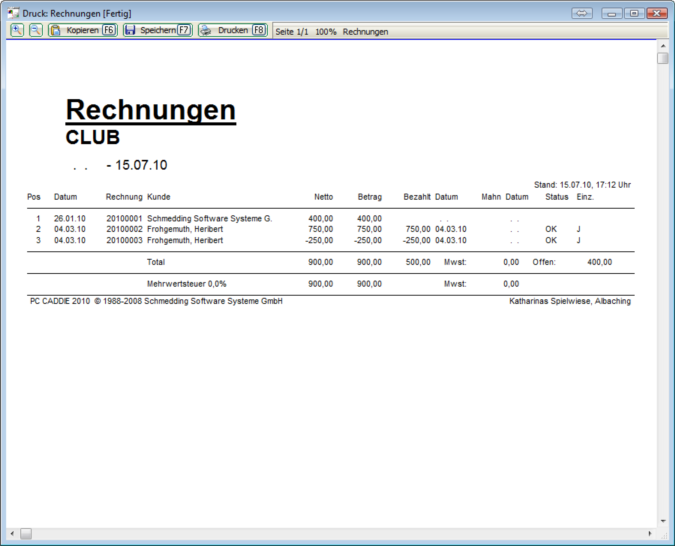Click the vertical scrollbar down arrow
Viewport: 675px width, 546px height.
(x=662, y=521)
